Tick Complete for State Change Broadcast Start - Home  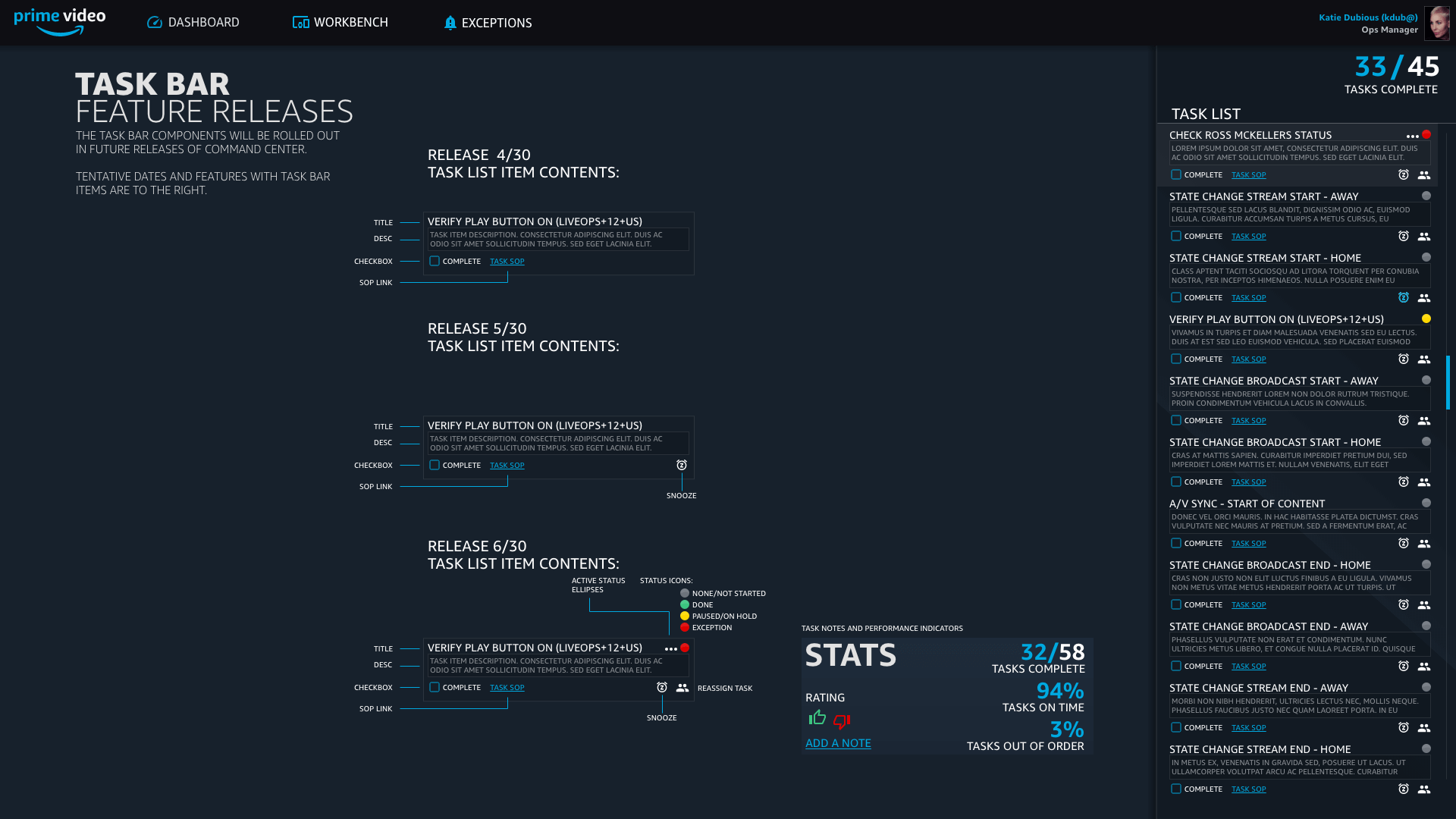[x=1176, y=482]
